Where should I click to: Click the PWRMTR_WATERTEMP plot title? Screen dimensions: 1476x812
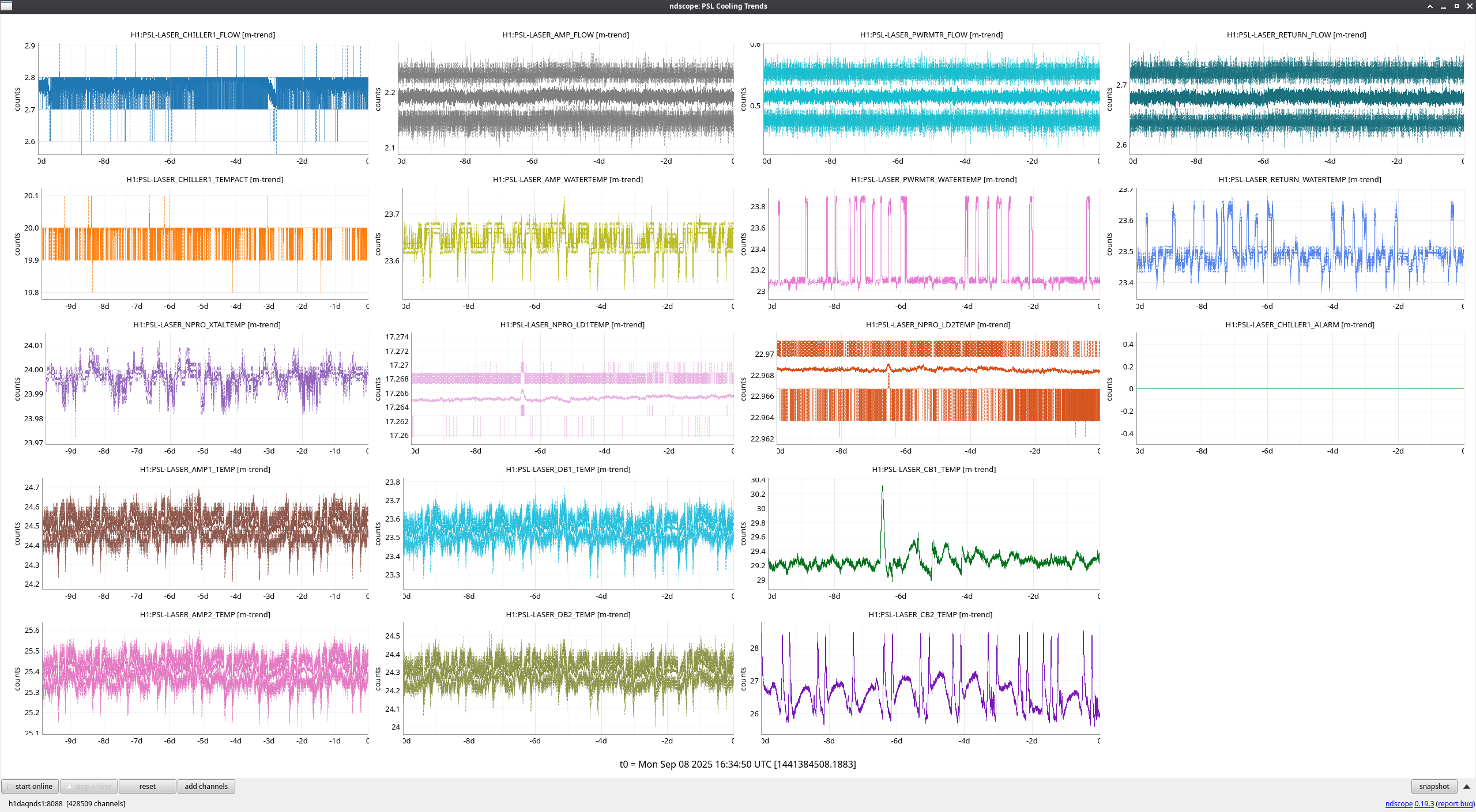[933, 179]
